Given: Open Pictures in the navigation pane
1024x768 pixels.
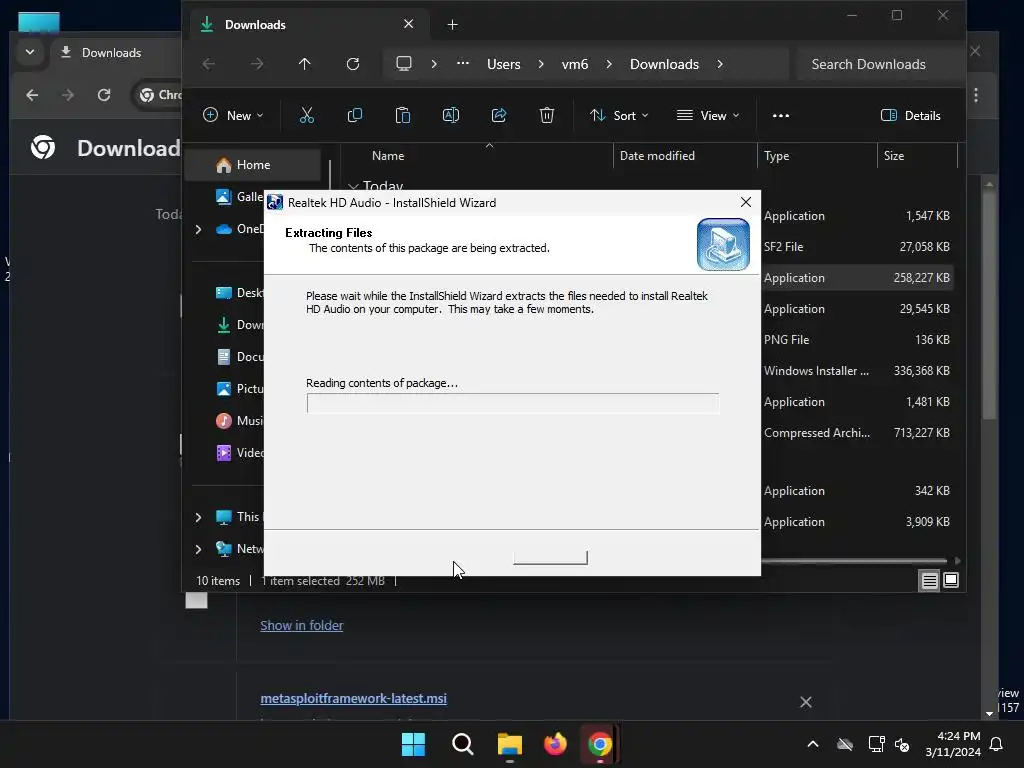Looking at the screenshot, I should [x=239, y=389].
